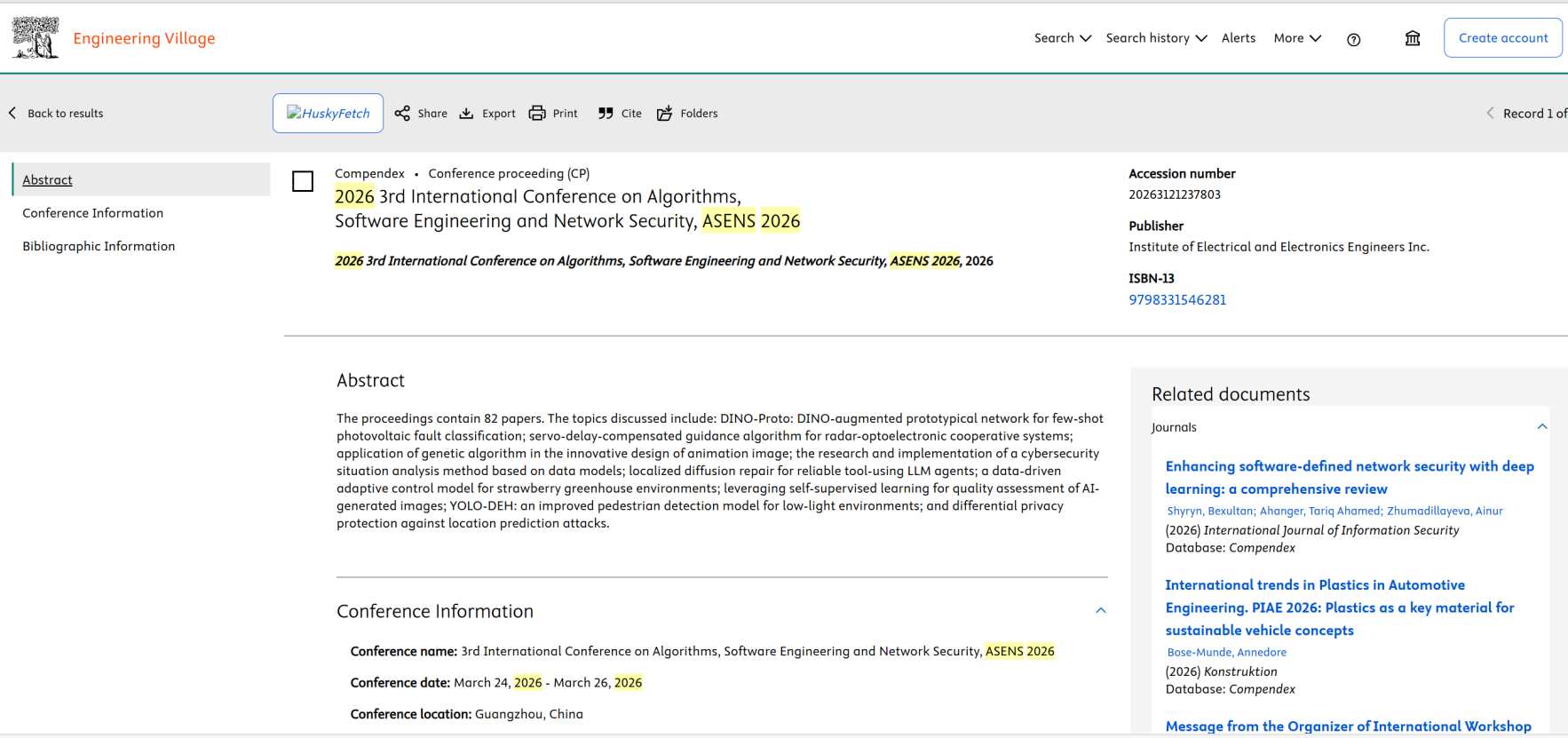Click 'International Journal of Information Security' source text
The width and height of the screenshot is (1568, 738).
point(1331,530)
